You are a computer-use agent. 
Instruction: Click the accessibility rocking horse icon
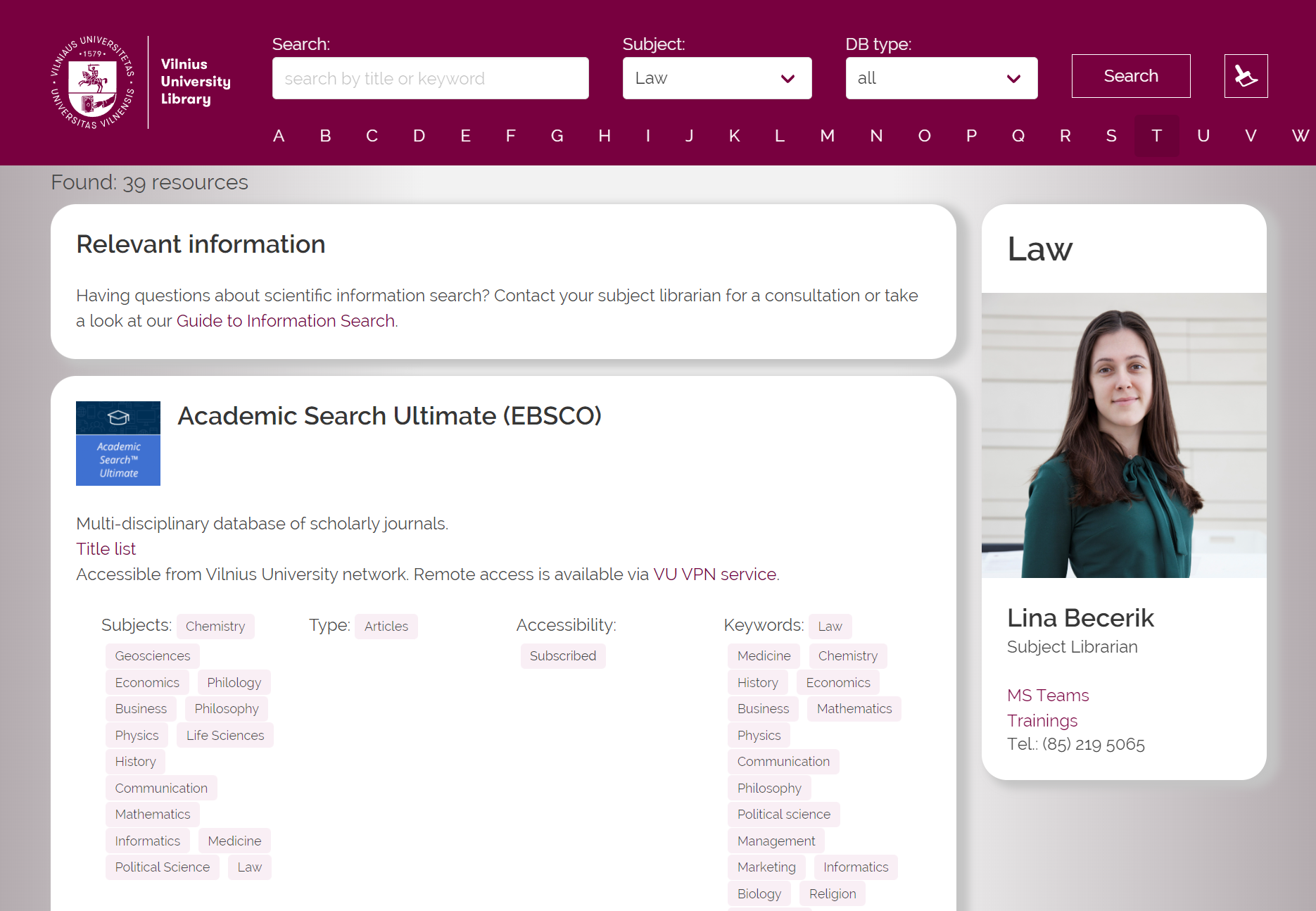coord(1245,76)
